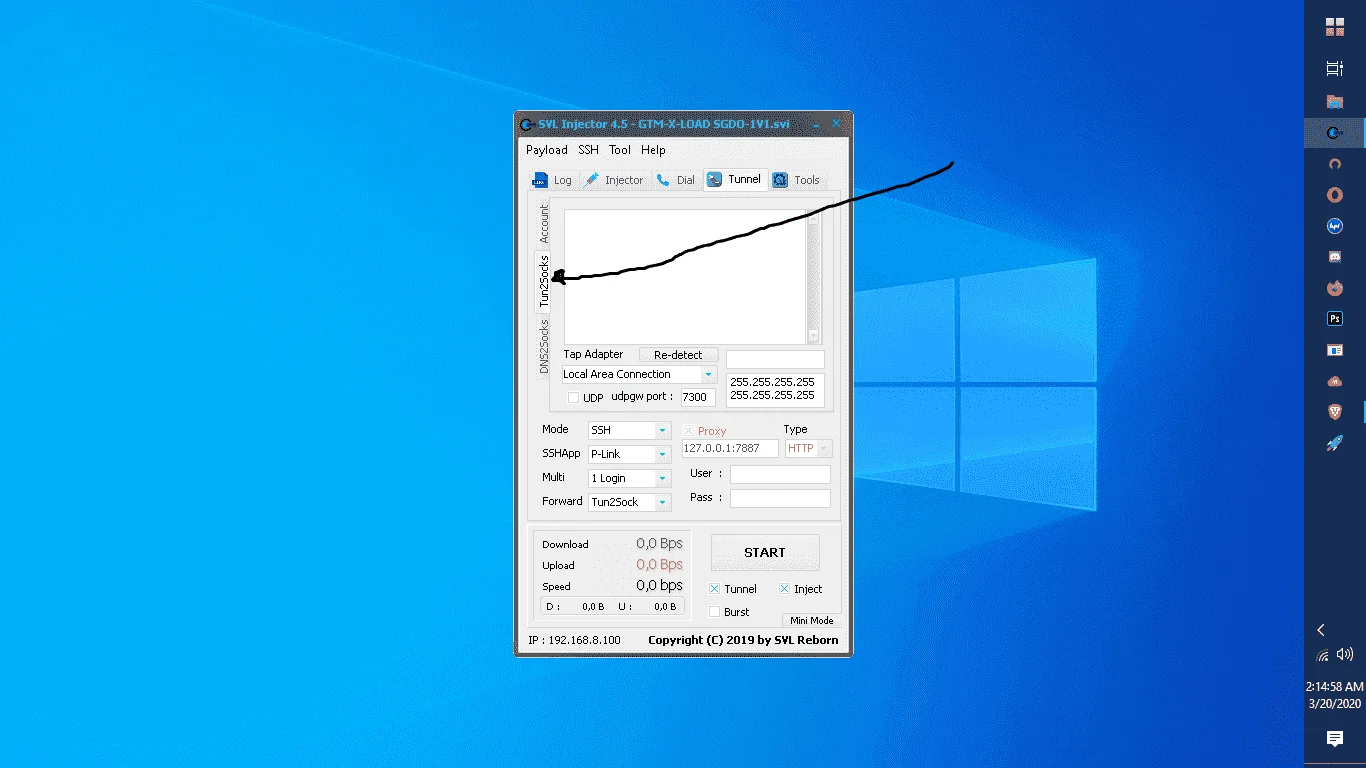Open the Tool menu
The width and height of the screenshot is (1366, 768).
pos(620,150)
